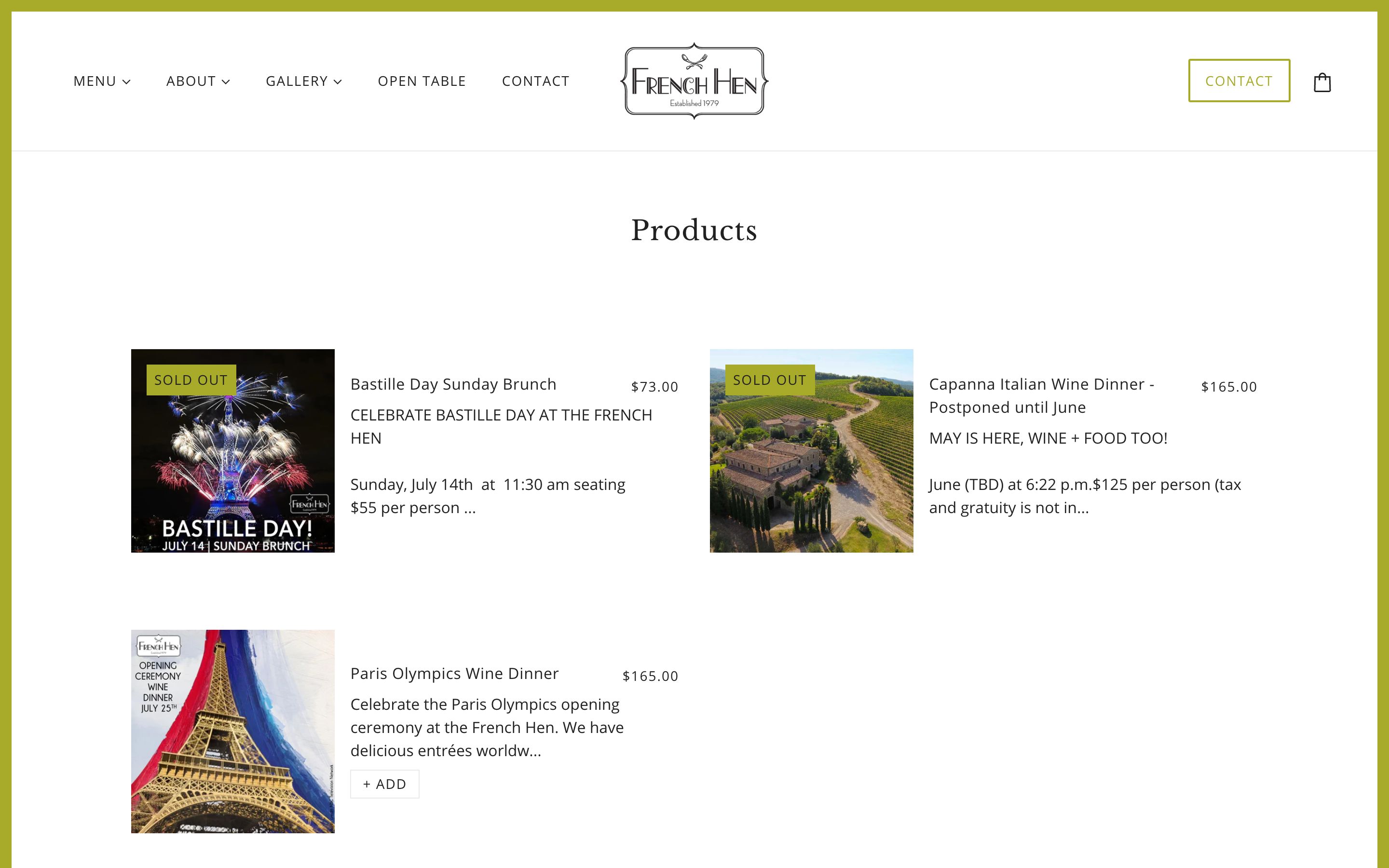Open Capanna Italian Wine Dinner title link

pyautogui.click(x=1041, y=395)
